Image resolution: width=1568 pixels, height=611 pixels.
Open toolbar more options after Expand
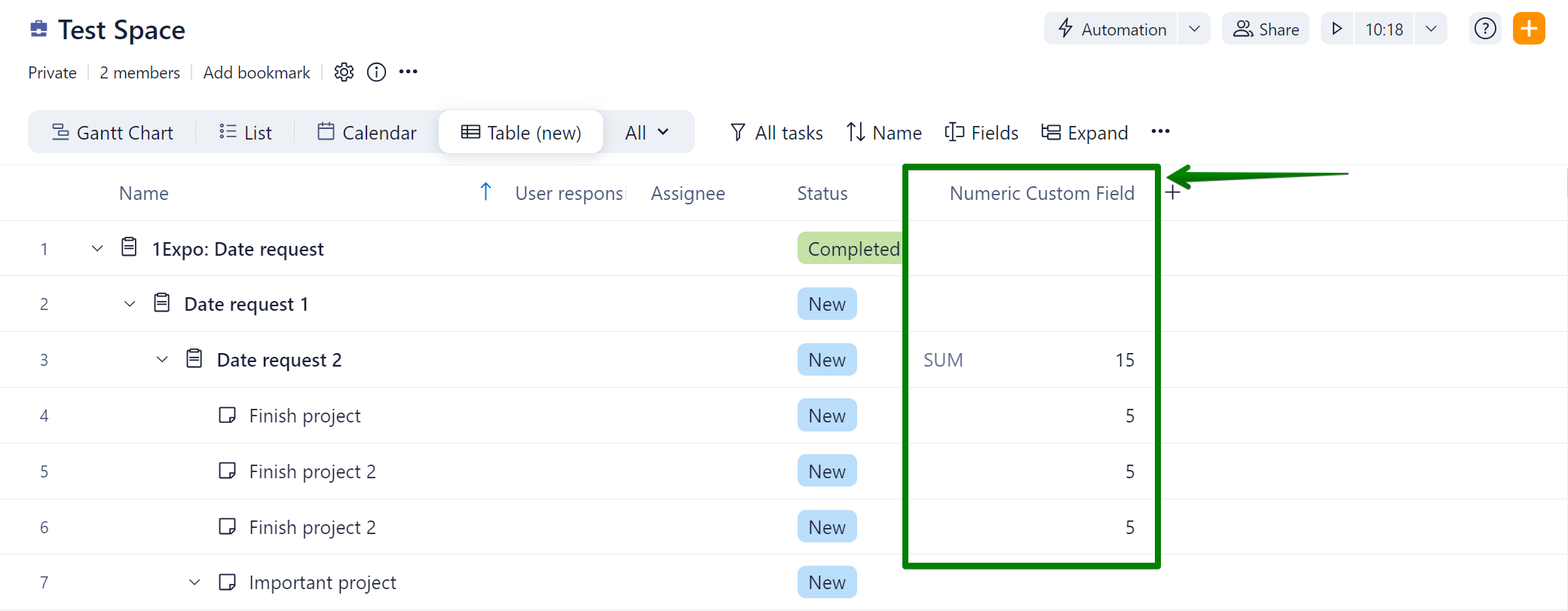tap(1160, 132)
